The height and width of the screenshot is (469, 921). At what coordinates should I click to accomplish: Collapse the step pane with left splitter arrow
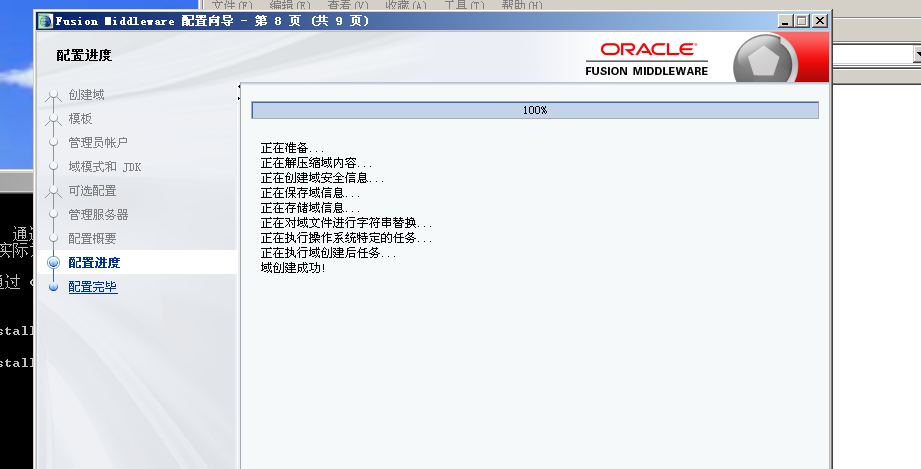(x=239, y=87)
